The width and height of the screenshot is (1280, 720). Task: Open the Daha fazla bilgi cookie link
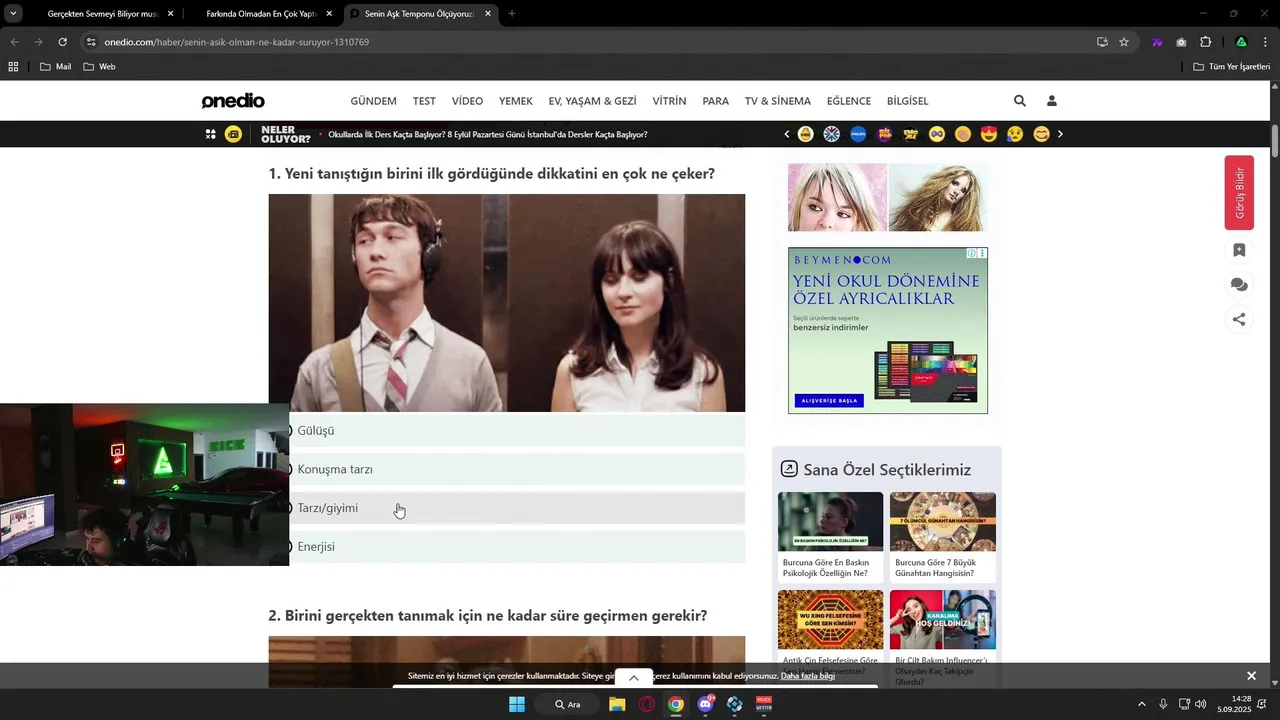click(808, 676)
